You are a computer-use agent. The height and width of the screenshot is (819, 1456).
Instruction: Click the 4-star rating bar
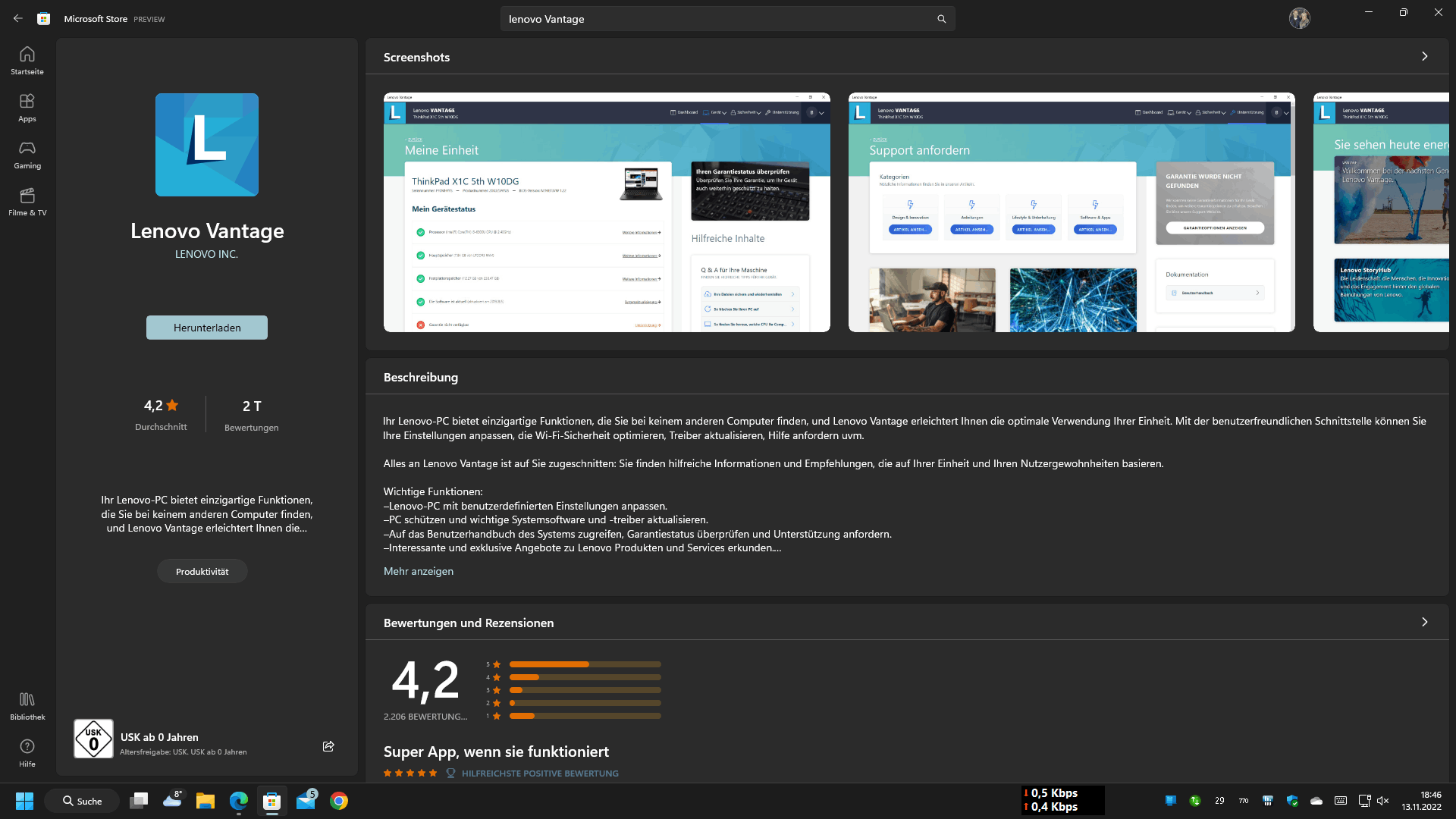pyautogui.click(x=585, y=677)
